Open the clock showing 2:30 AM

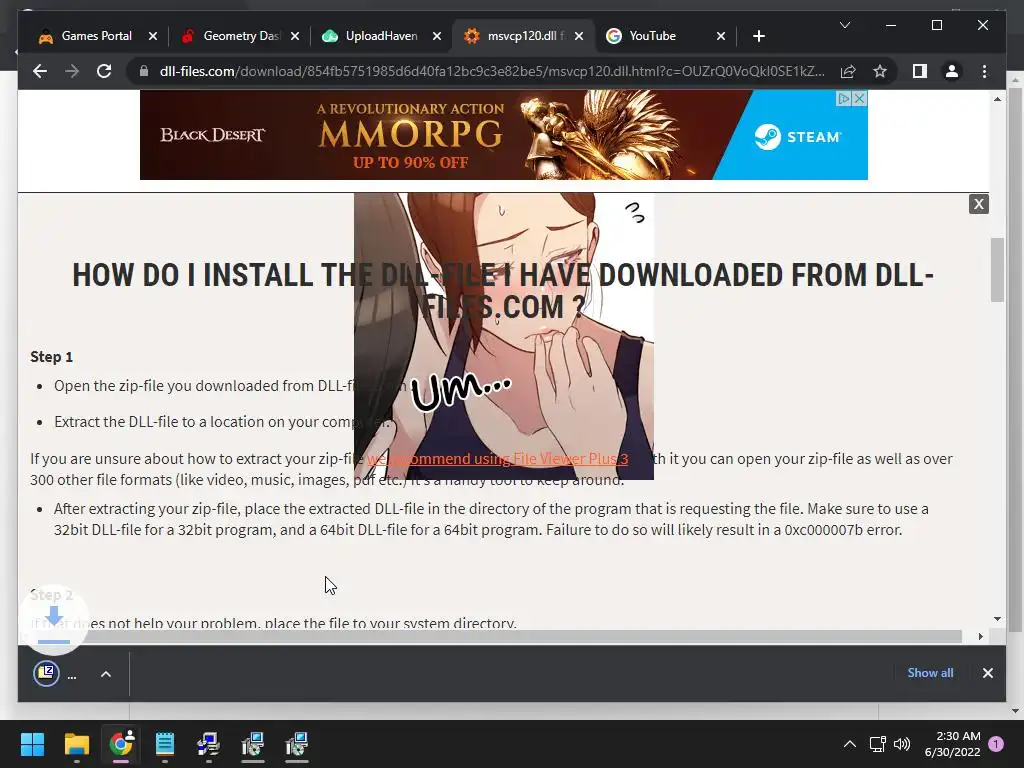(953, 744)
